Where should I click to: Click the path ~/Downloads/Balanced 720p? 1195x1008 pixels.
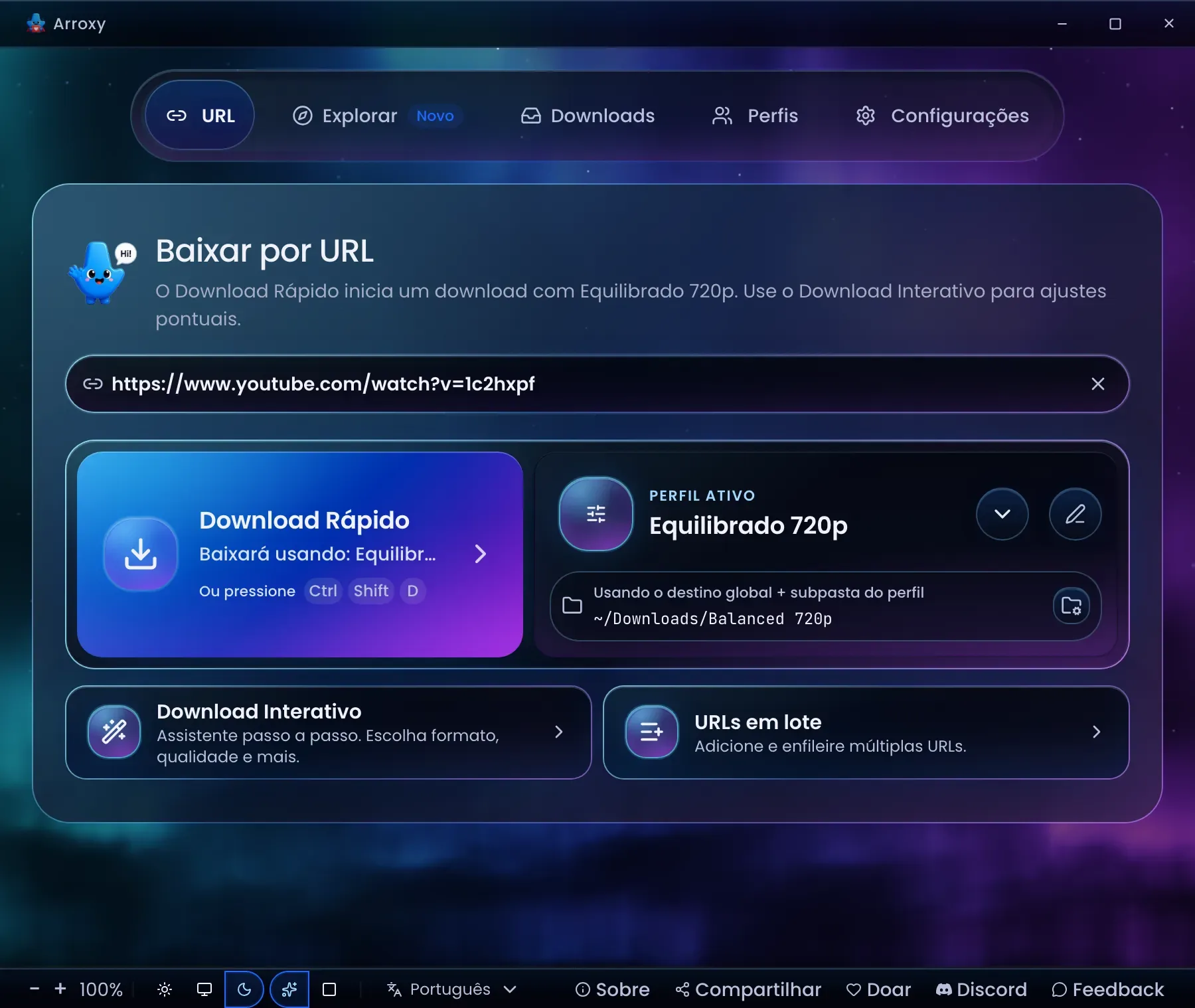[712, 619]
